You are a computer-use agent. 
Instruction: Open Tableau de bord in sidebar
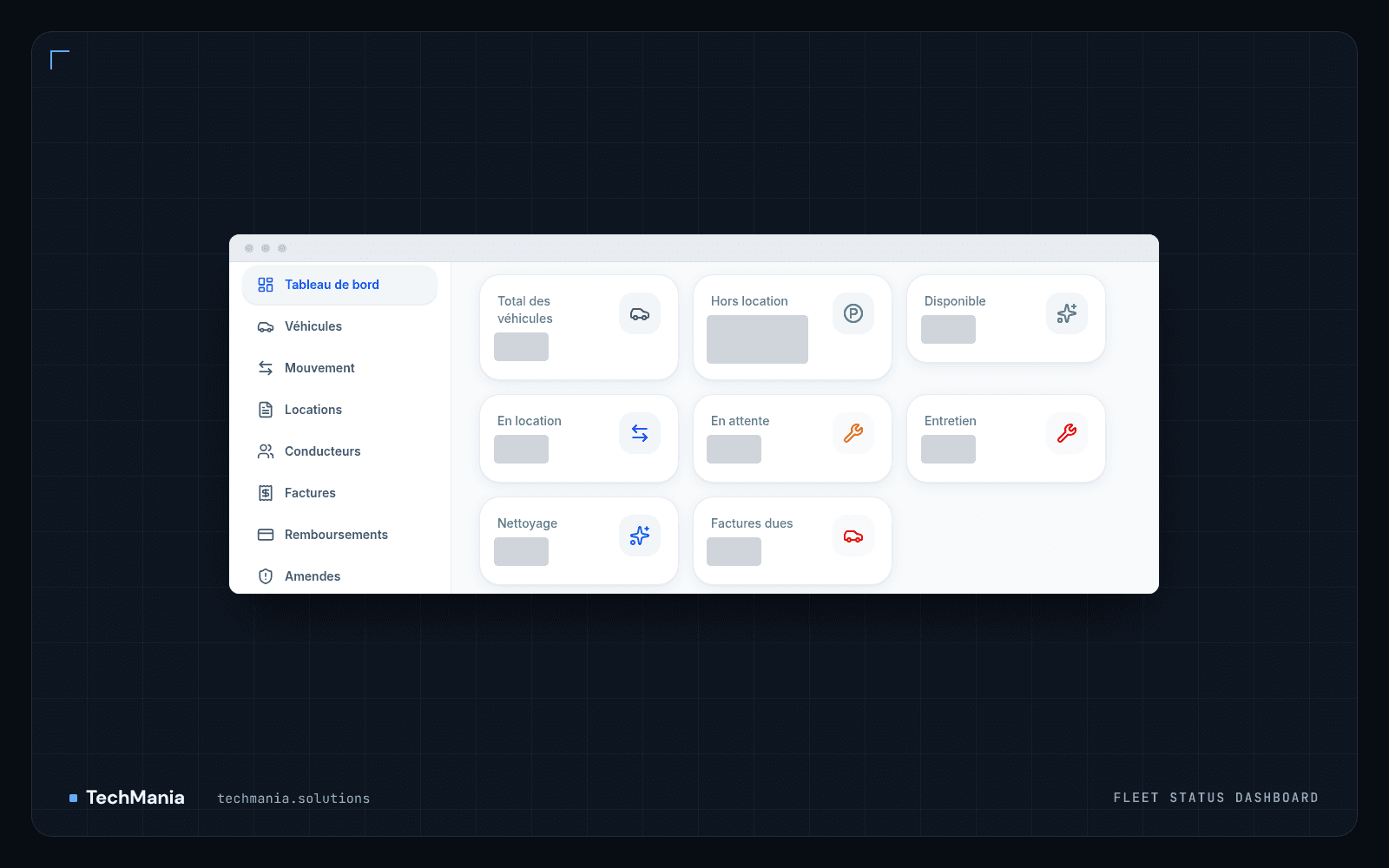click(339, 285)
